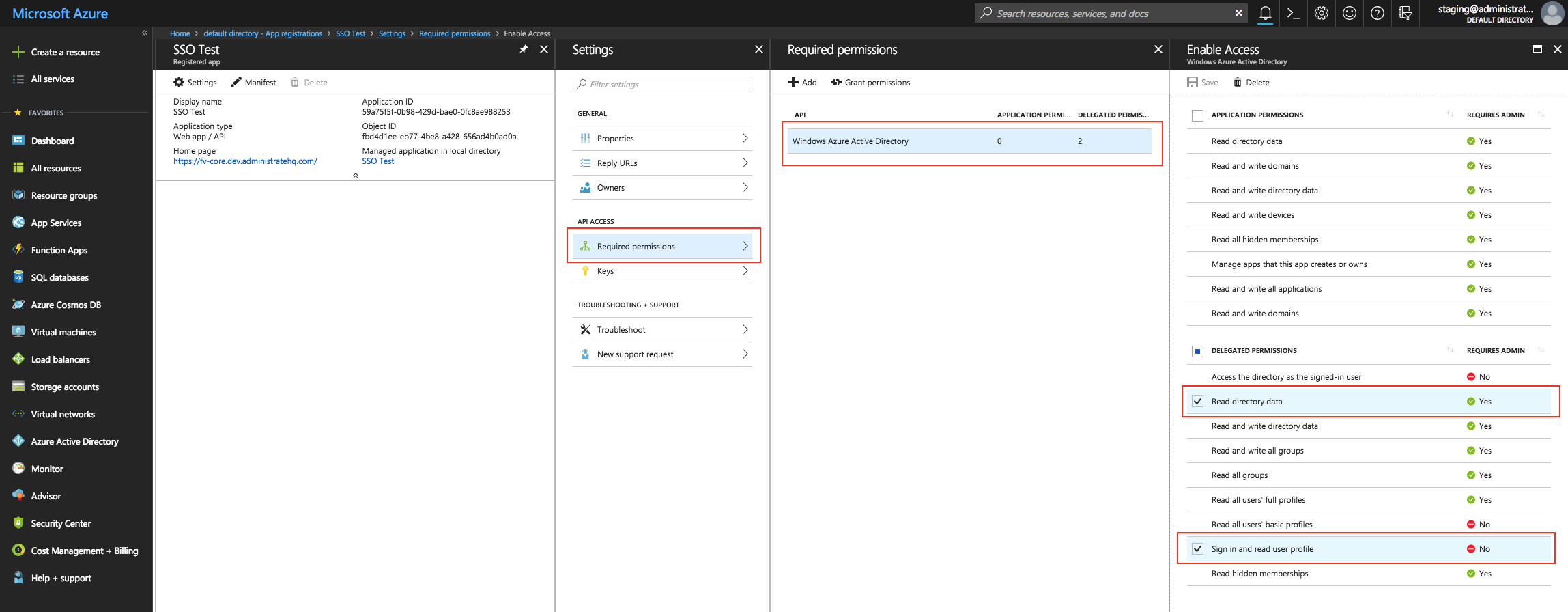Open the help question mark icon
Screen dimensions: 1568x612
pos(1378,13)
